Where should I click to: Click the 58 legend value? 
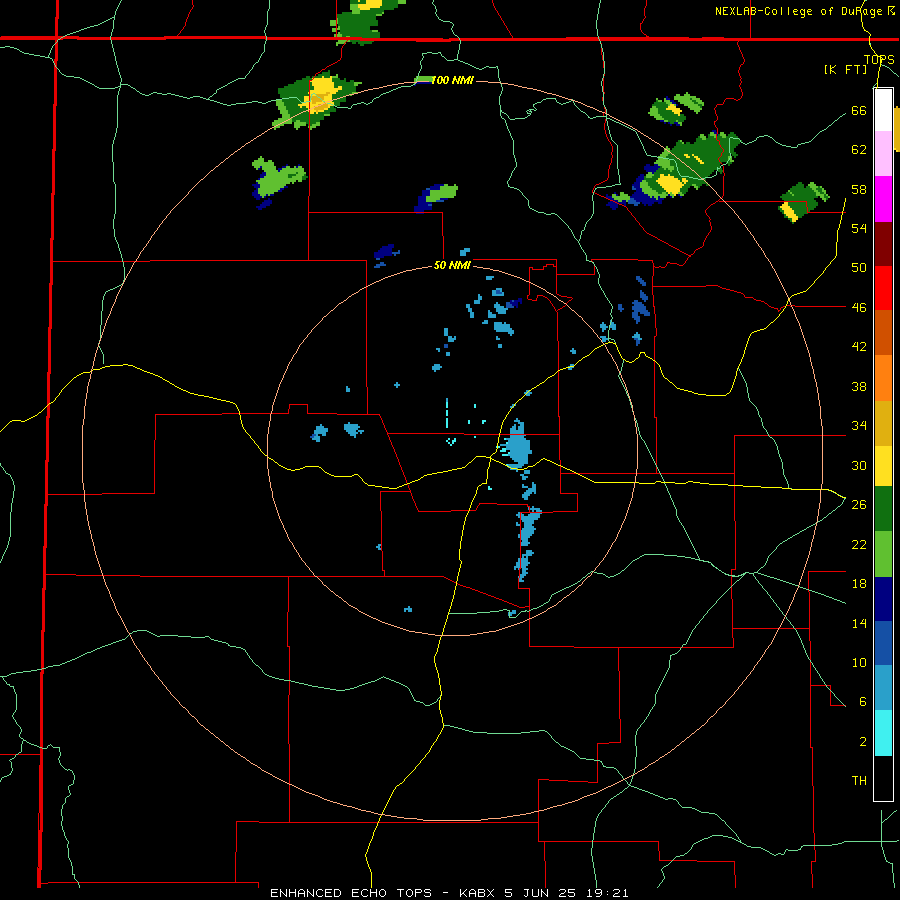point(859,189)
